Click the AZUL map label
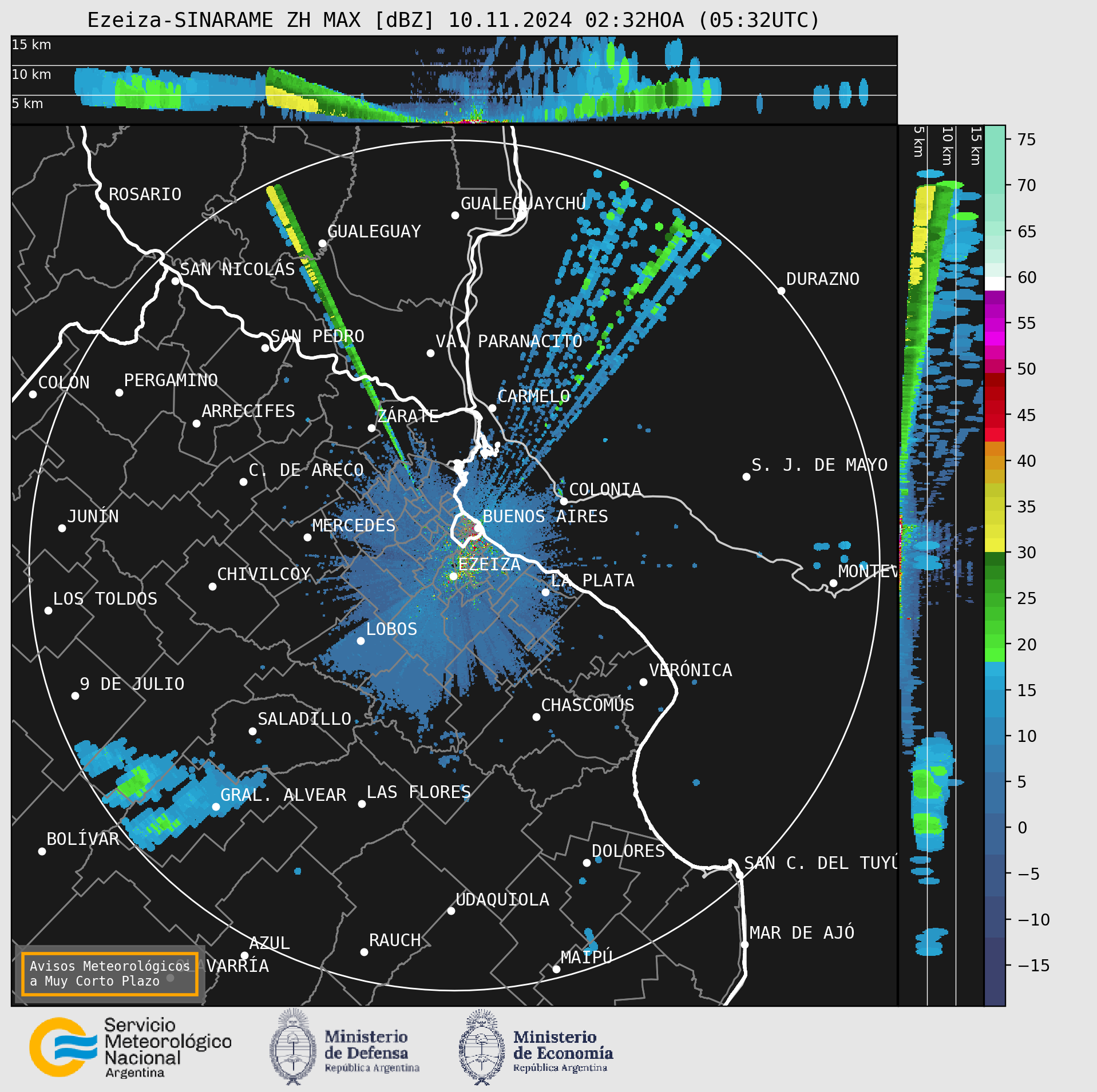The image size is (1097, 1092). click(270, 943)
